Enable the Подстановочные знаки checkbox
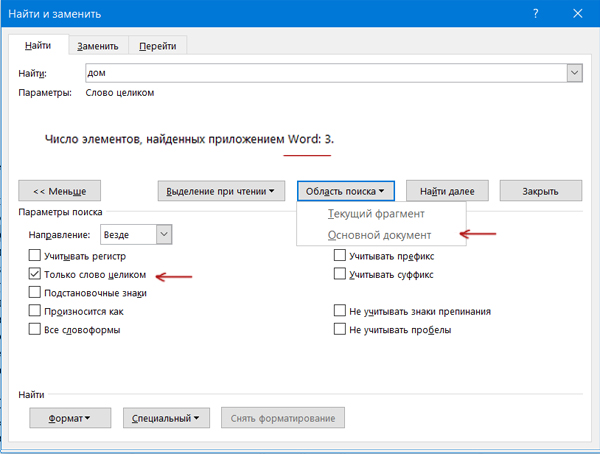Image resolution: width=600 pixels, height=454 pixels. click(35, 293)
